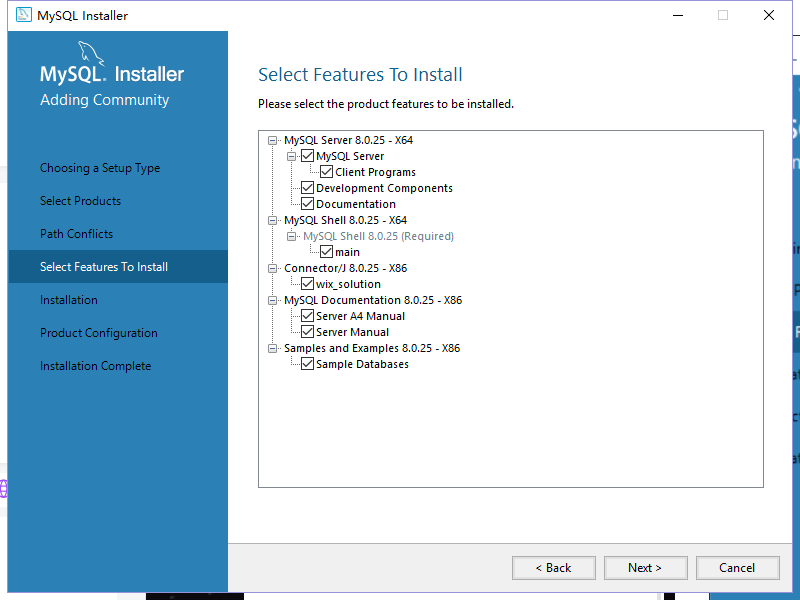Select the 'Connector/J 8.0.25 - X86' label

345,268
